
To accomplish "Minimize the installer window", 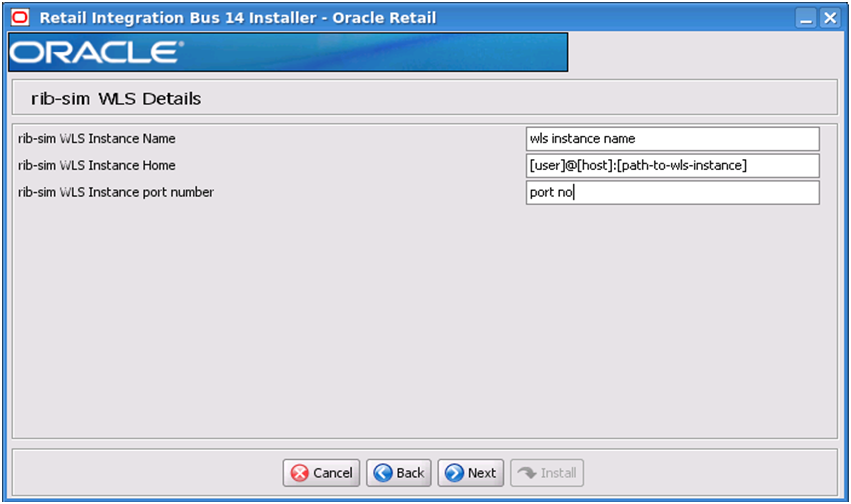I will [x=806, y=18].
